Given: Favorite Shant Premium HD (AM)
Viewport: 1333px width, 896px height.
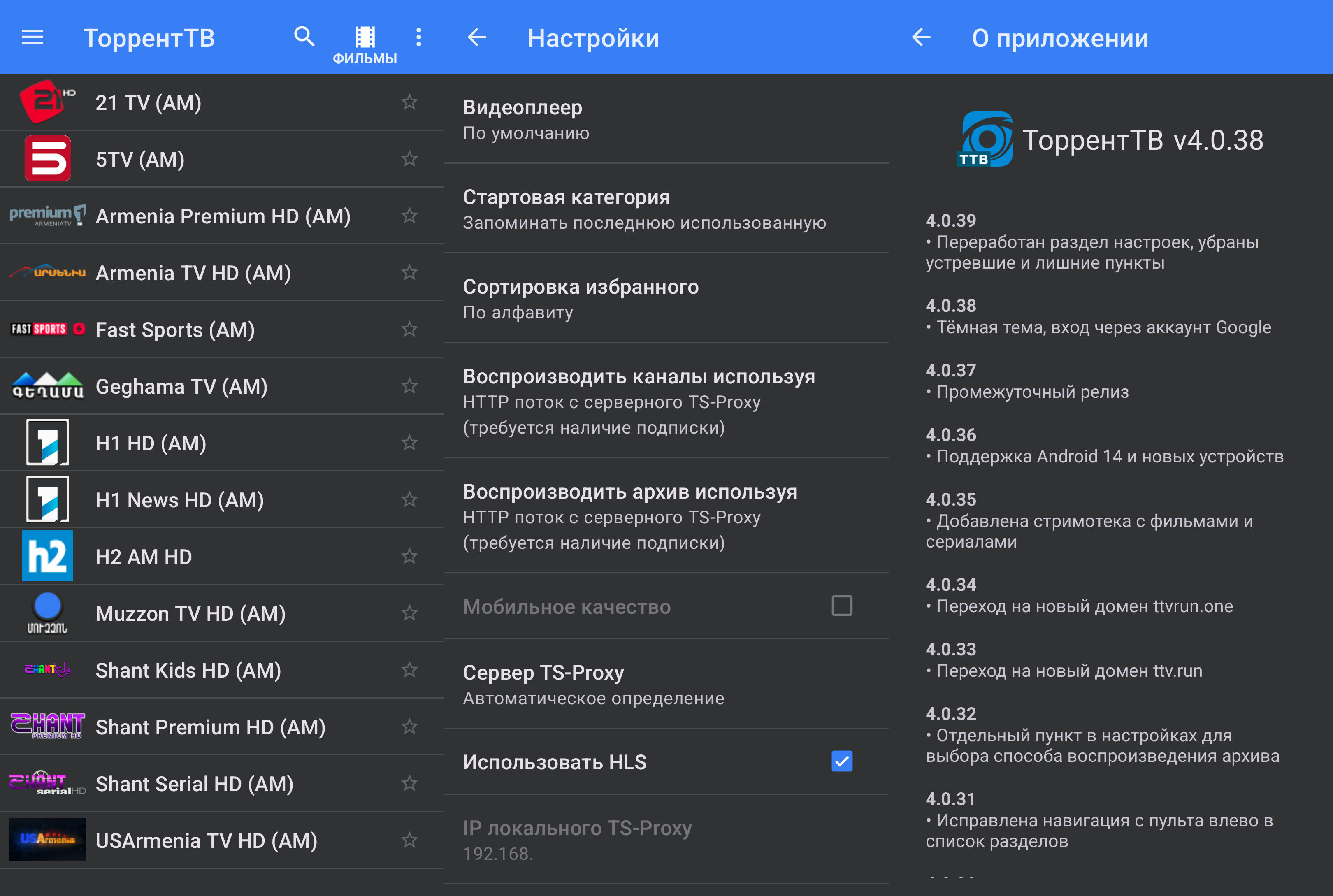Looking at the screenshot, I should tap(409, 727).
